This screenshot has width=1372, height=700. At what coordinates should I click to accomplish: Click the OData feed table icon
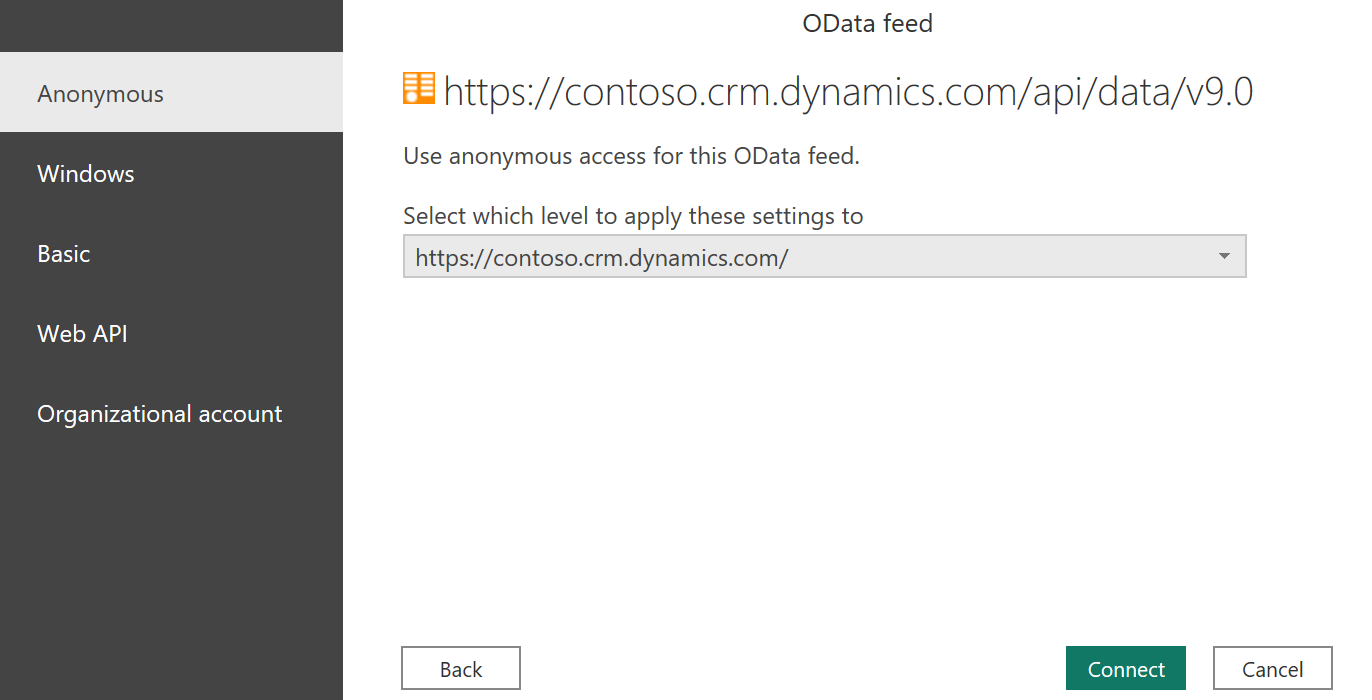click(417, 88)
